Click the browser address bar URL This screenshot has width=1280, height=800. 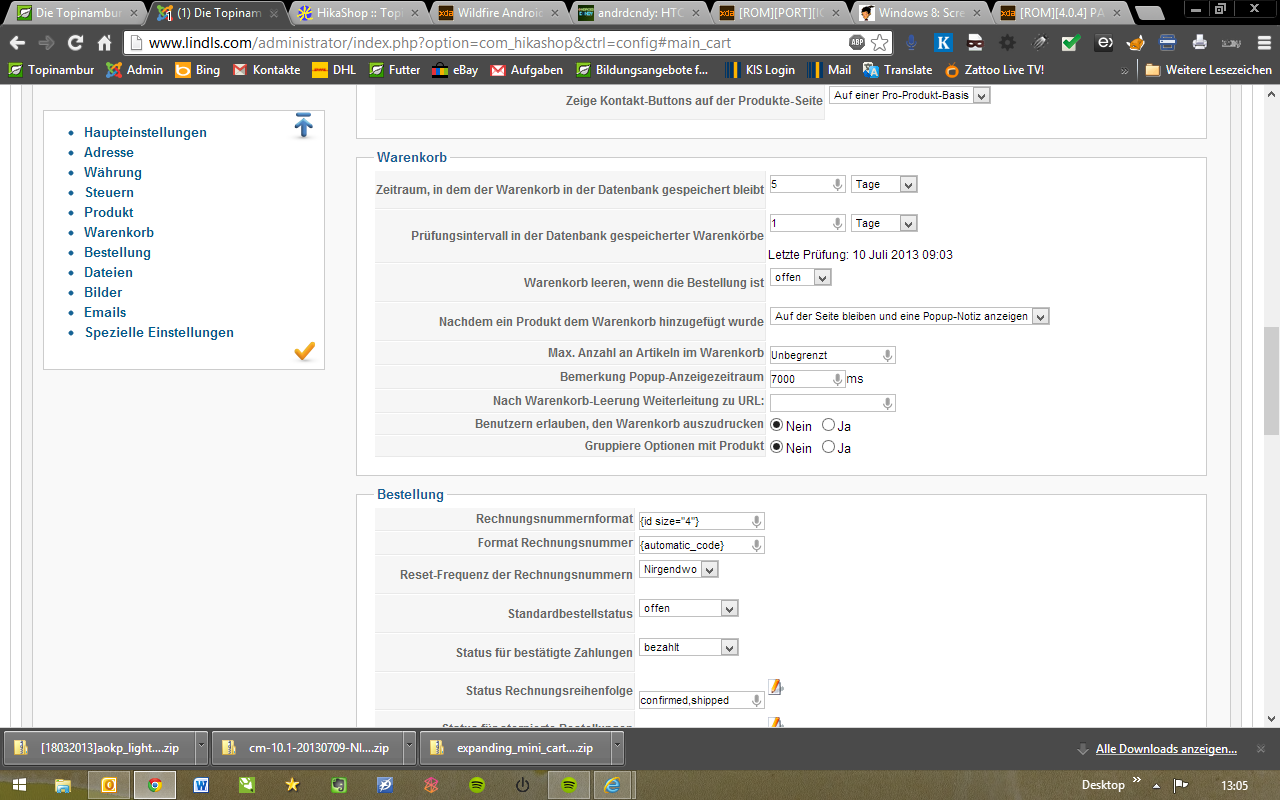pyautogui.click(x=440, y=43)
